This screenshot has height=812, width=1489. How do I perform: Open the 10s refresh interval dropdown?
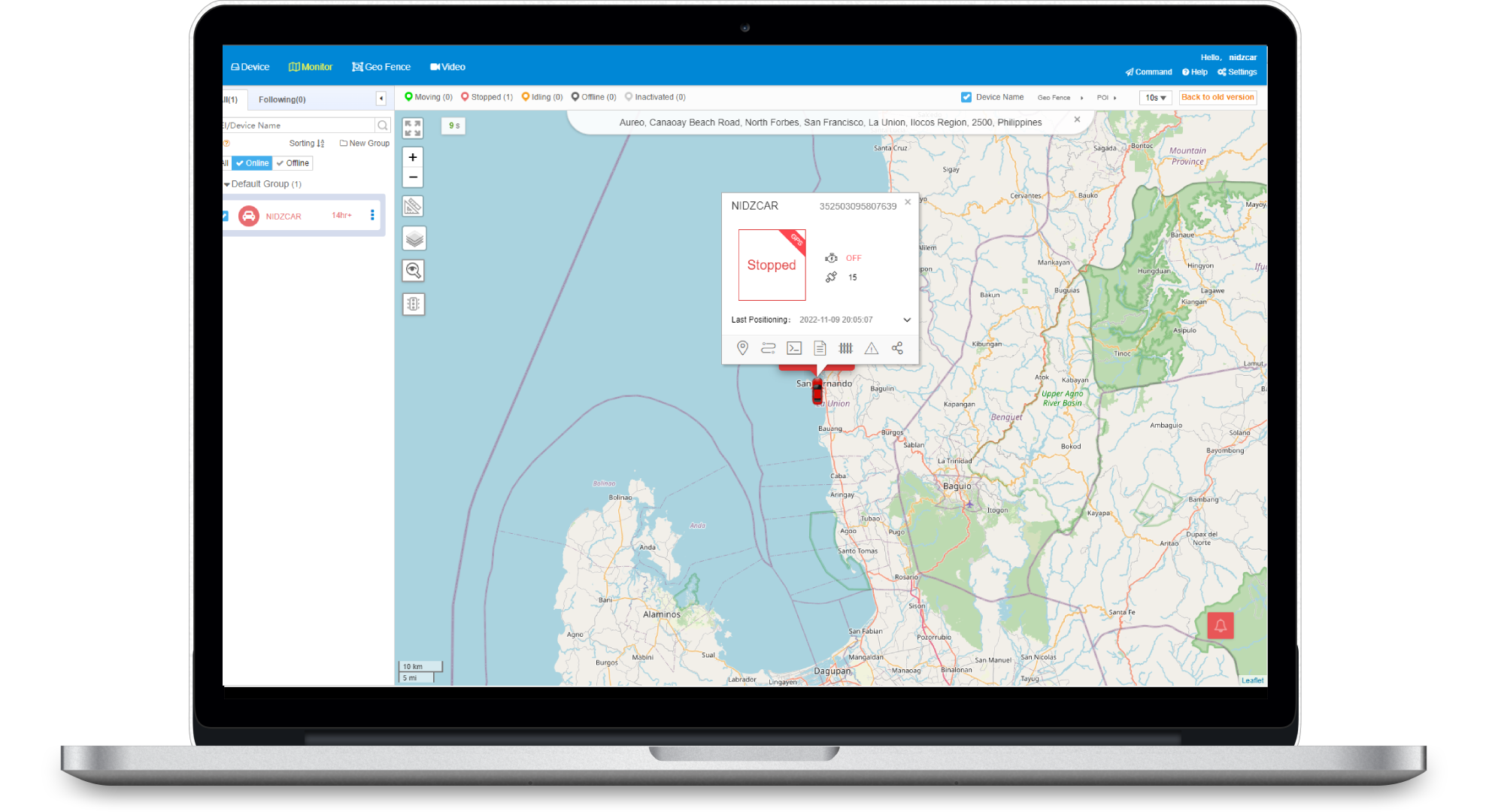(x=1156, y=98)
